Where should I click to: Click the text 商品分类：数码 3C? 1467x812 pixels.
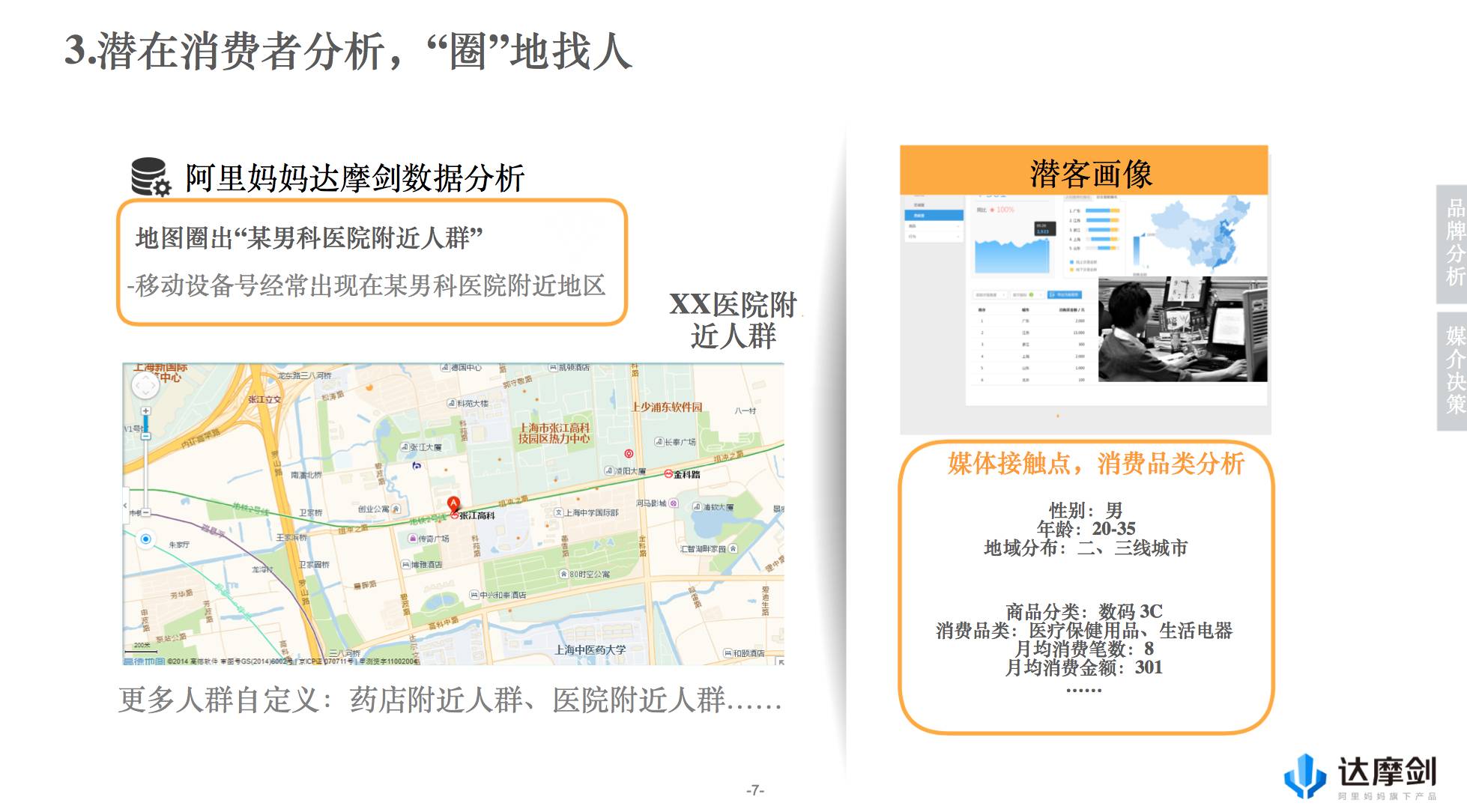point(1083,611)
